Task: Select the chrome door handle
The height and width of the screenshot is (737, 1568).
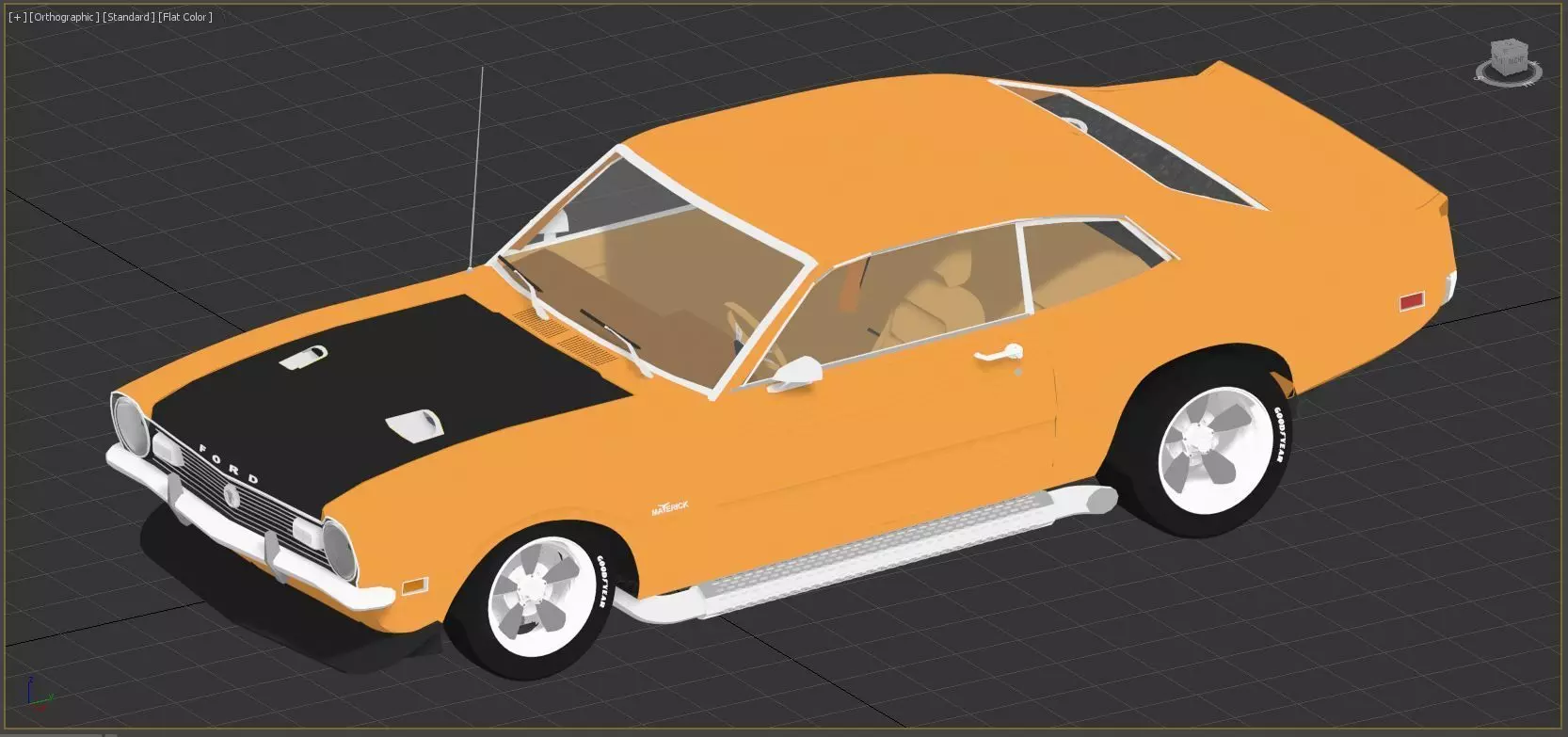Action: [1000, 354]
